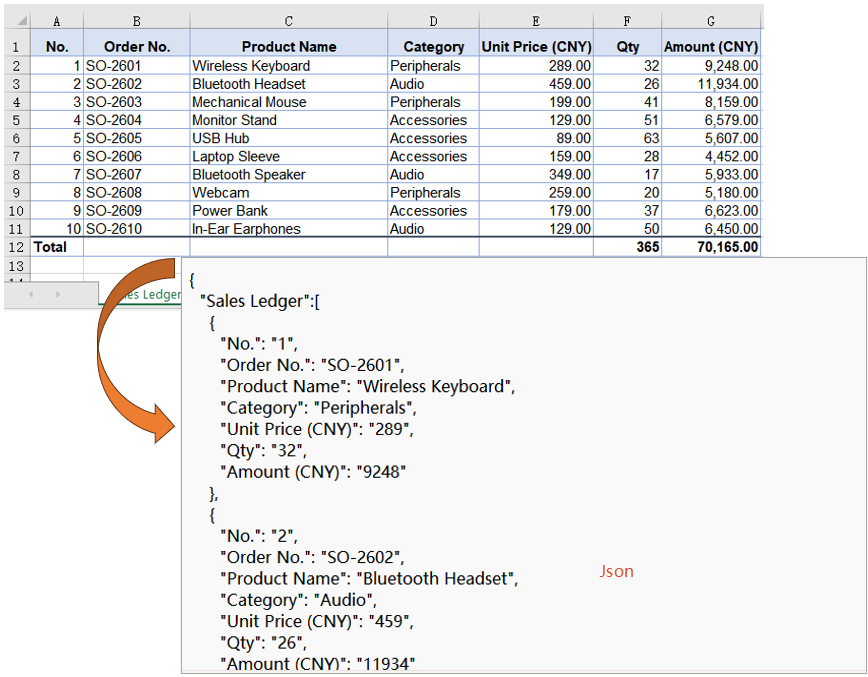868x677 pixels.
Task: Select amount cell '11,934.00'
Action: [x=711, y=84]
